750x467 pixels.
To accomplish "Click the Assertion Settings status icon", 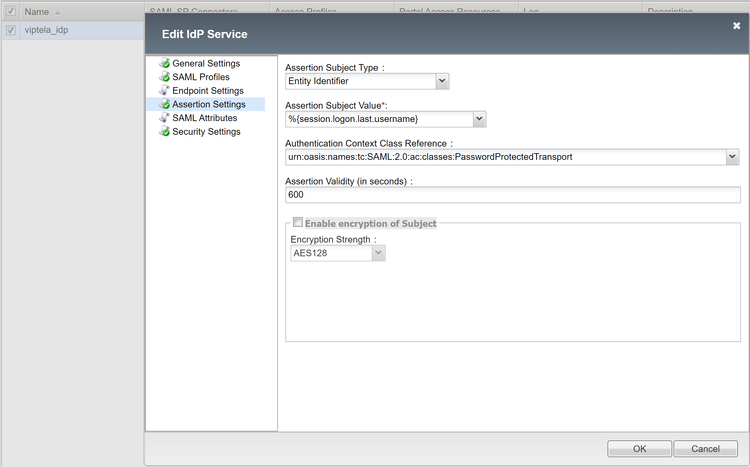I will coord(165,104).
